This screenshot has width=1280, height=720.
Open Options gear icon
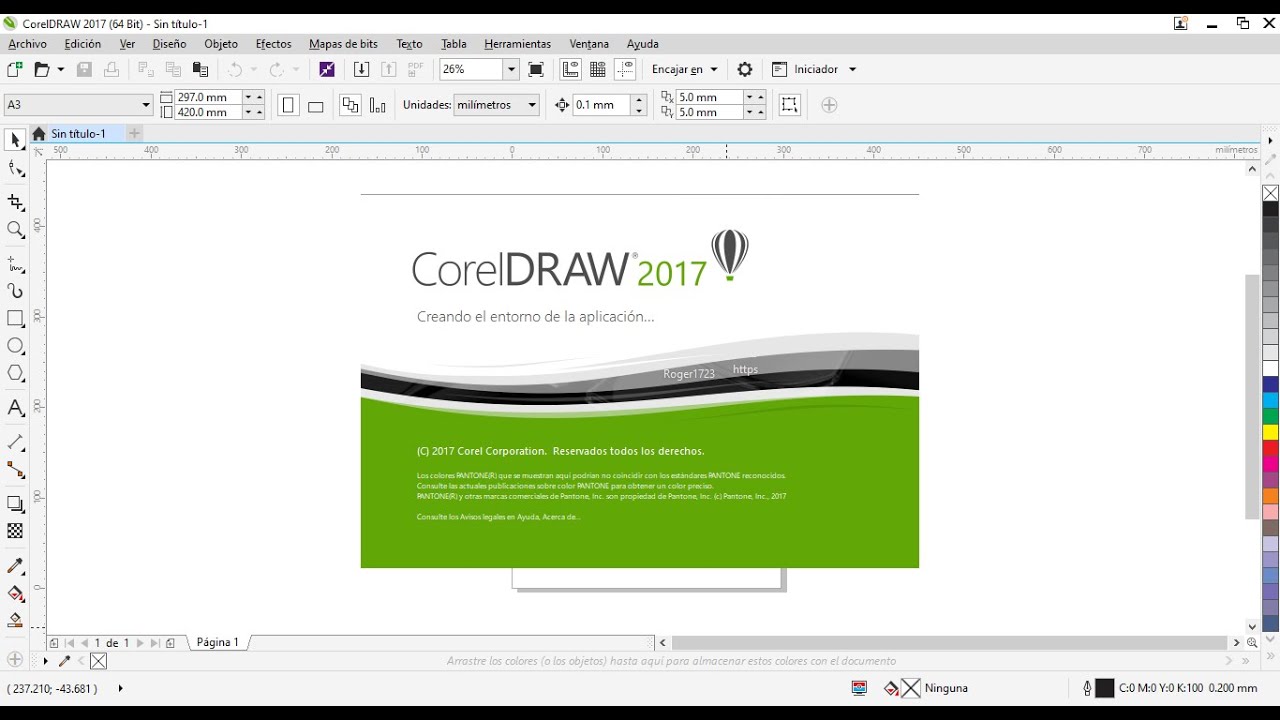pos(744,69)
